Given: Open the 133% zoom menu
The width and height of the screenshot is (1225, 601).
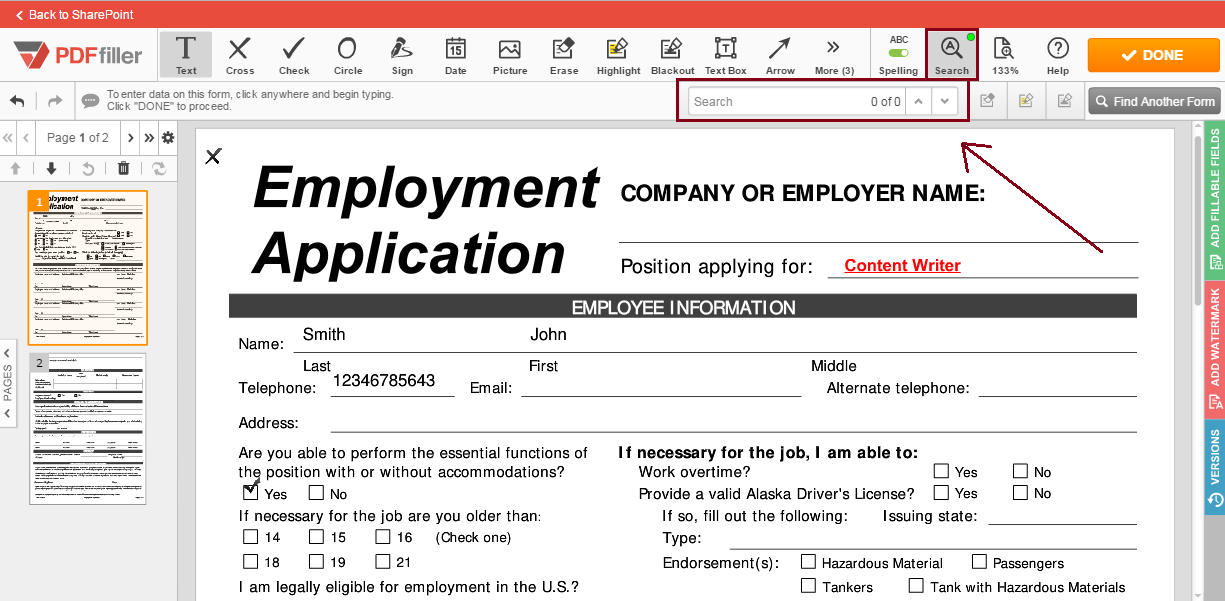Looking at the screenshot, I should click(x=1005, y=55).
